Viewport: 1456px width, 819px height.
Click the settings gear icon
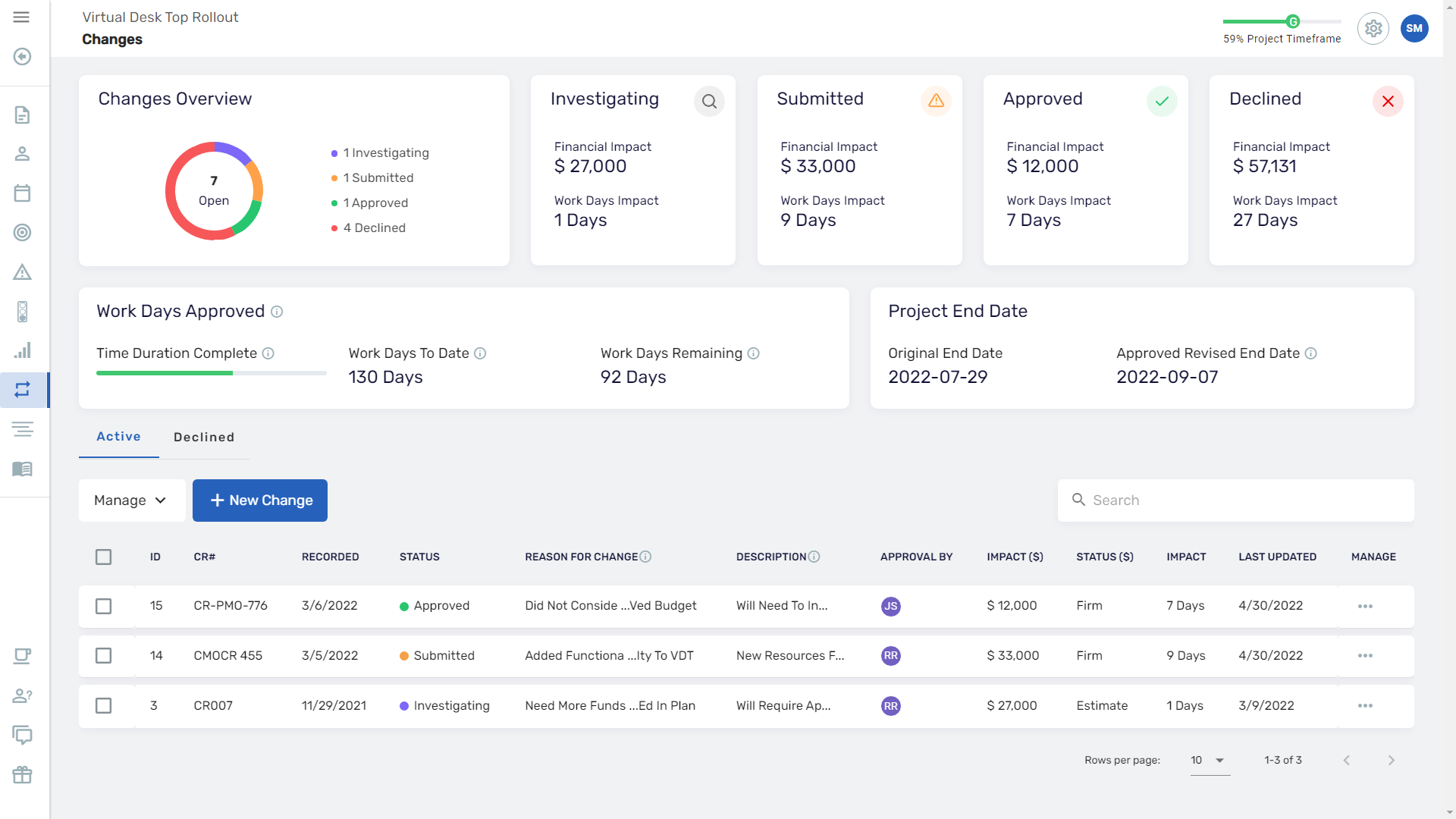(x=1373, y=29)
